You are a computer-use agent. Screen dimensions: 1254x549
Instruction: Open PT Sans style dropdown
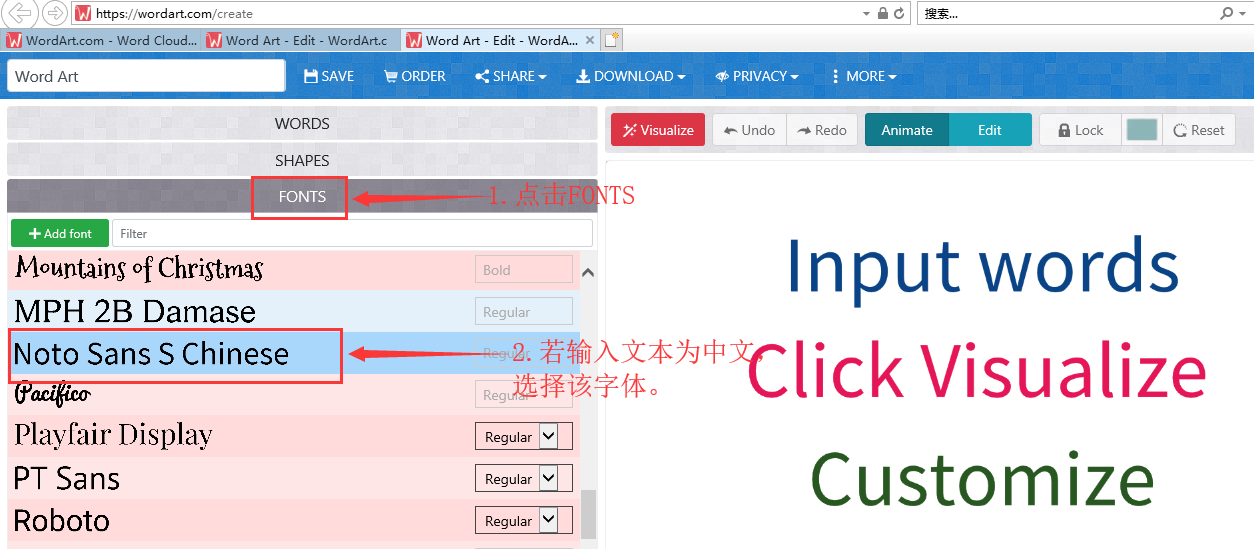[524, 479]
